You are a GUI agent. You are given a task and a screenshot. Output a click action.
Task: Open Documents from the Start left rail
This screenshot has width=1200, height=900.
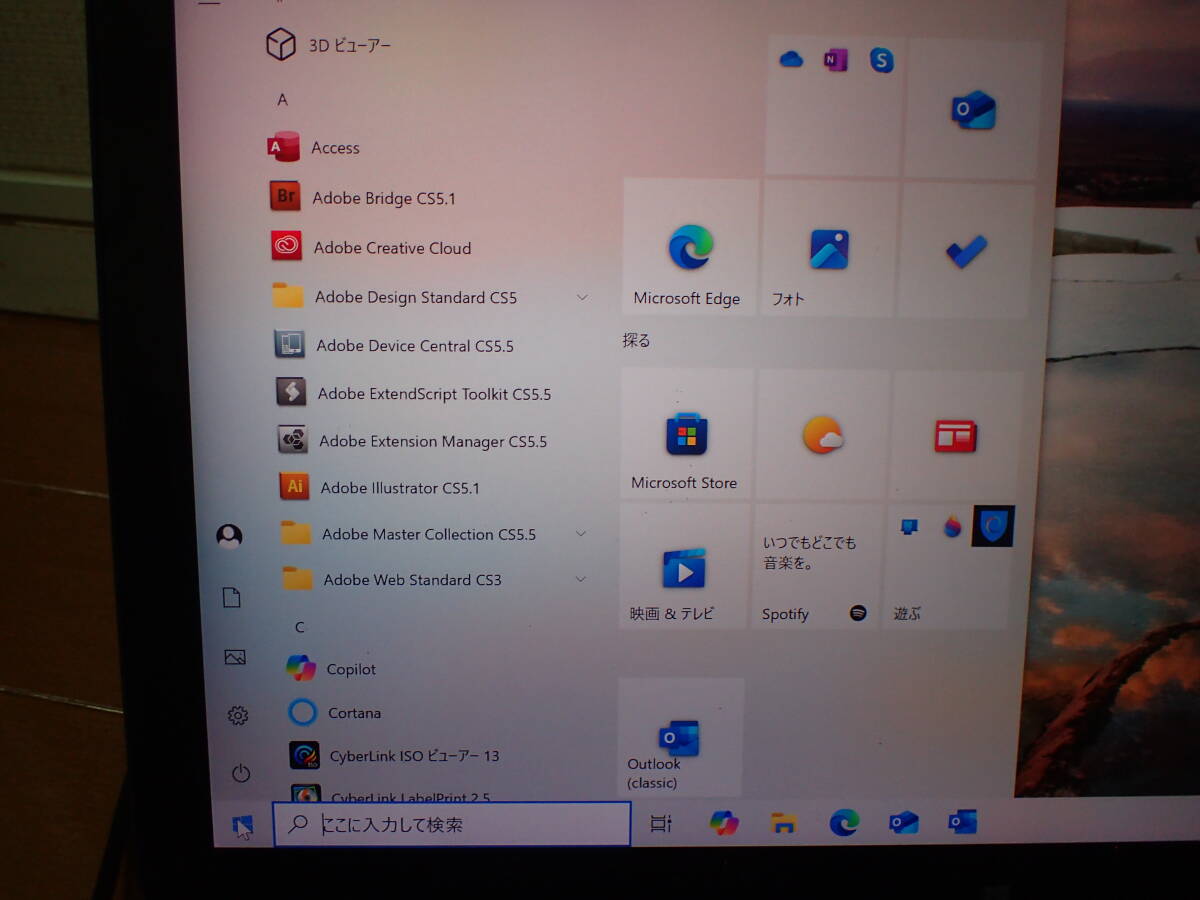(x=232, y=598)
